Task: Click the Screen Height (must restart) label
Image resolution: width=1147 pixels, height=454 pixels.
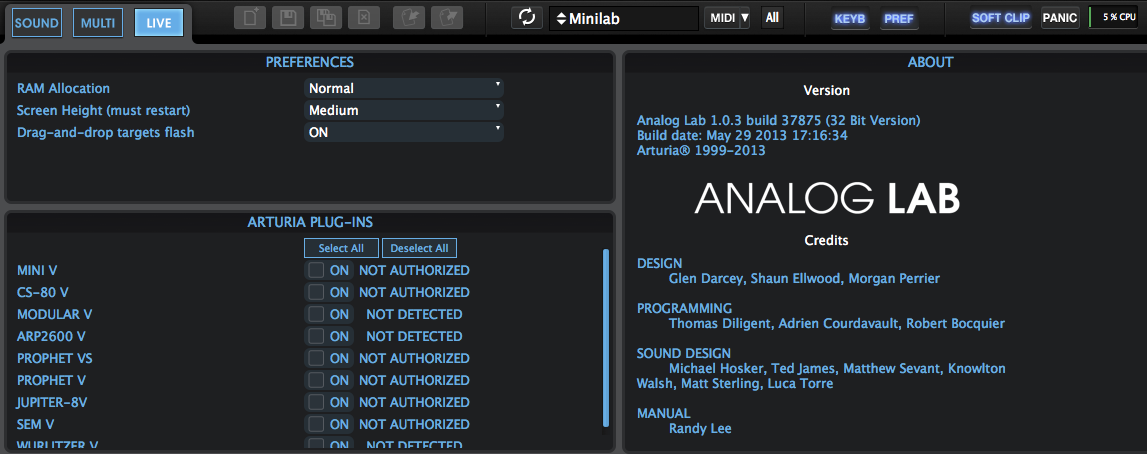Action: pos(103,110)
